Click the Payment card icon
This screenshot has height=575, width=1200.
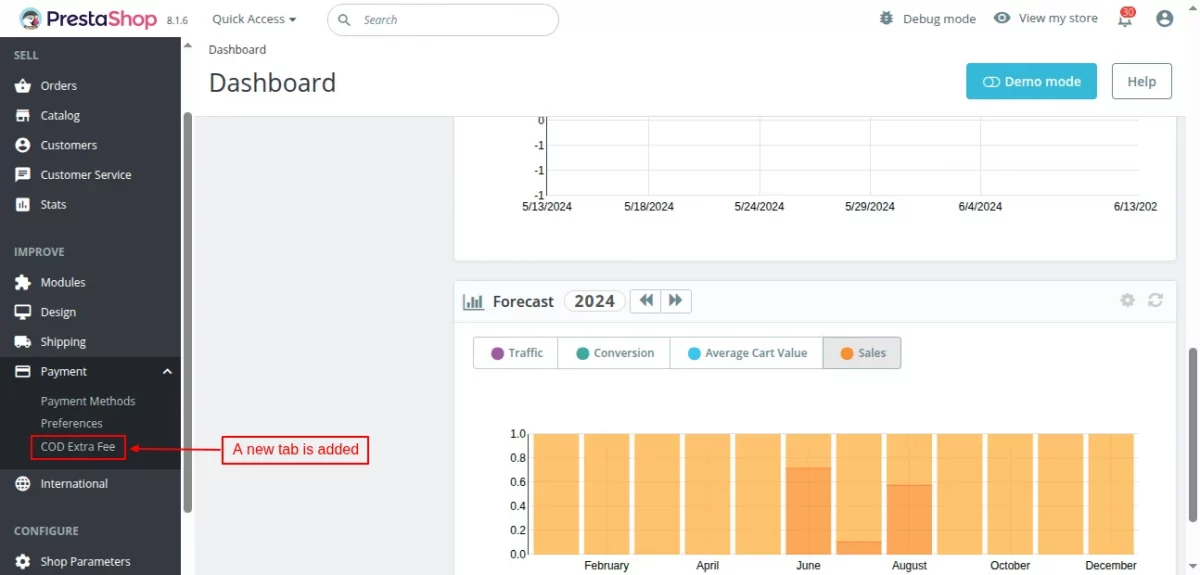click(23, 371)
